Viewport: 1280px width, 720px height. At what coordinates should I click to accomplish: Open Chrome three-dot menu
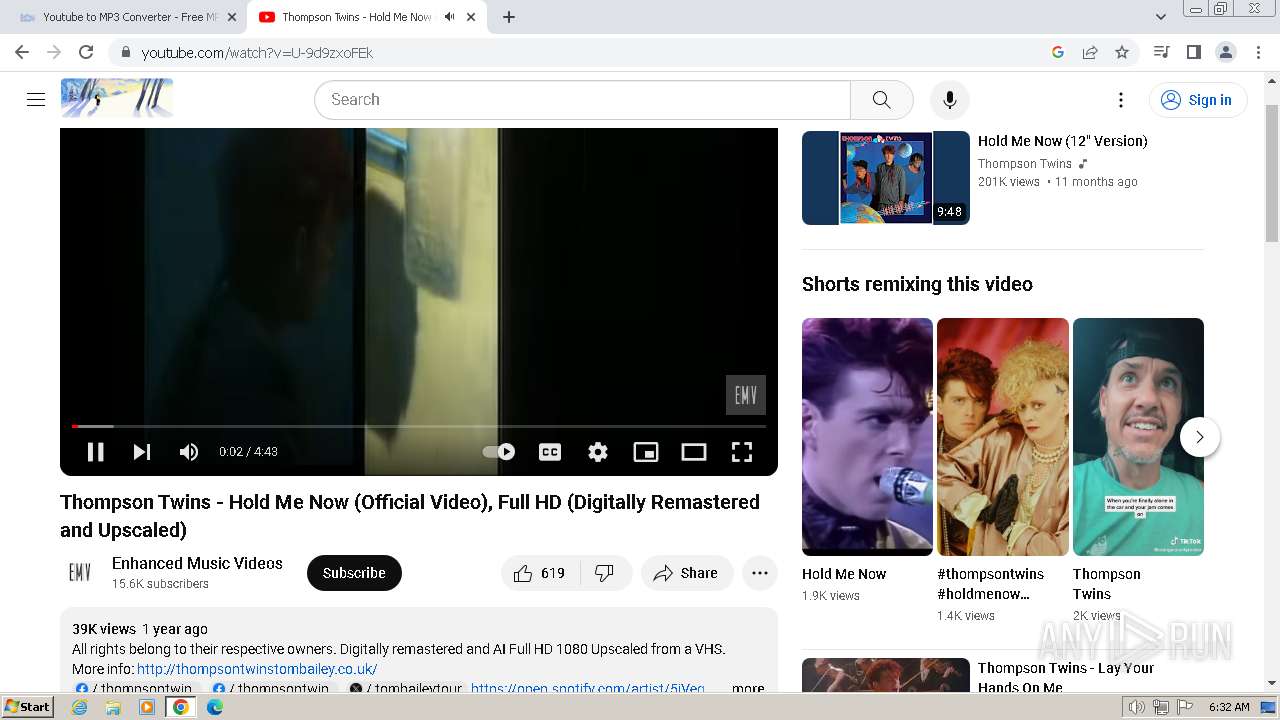coord(1258,52)
